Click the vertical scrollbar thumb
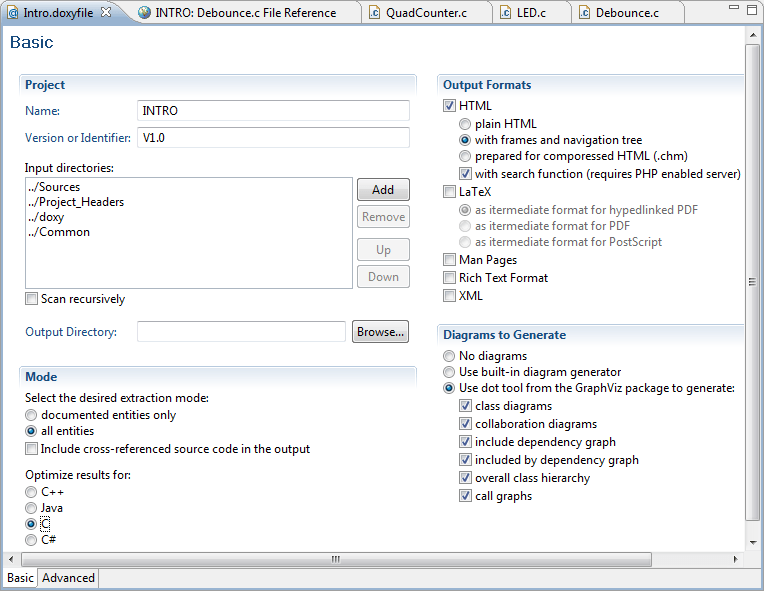This screenshot has height=591, width=764. (x=753, y=282)
